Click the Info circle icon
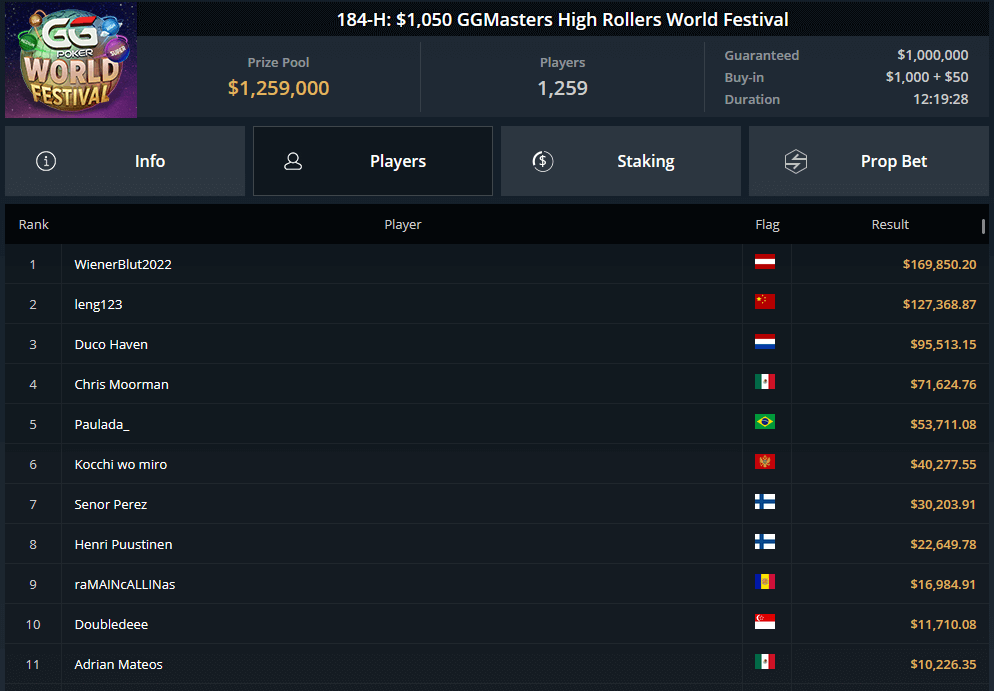 point(45,160)
